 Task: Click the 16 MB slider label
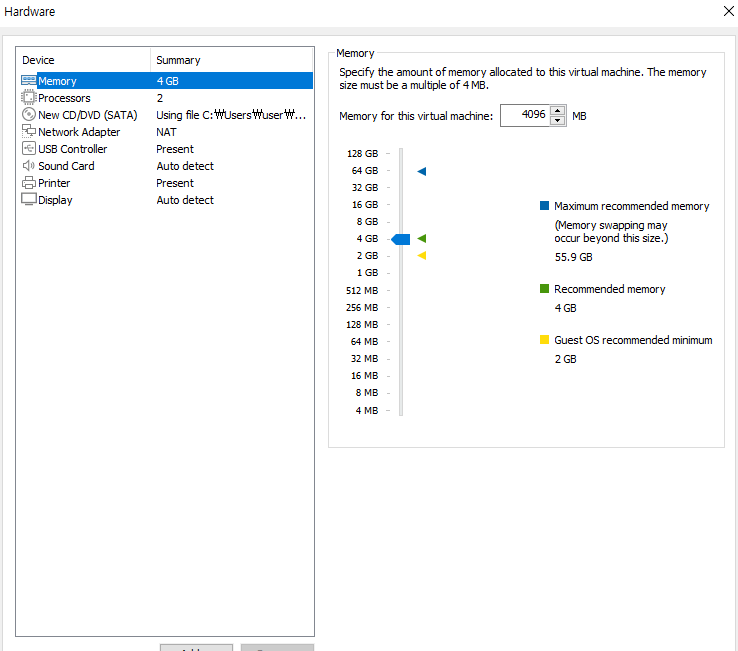364,375
